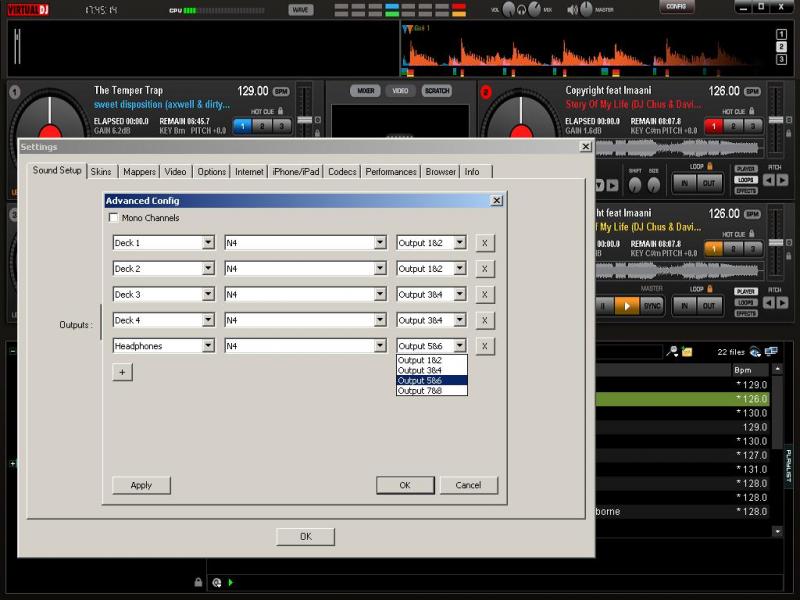Expand the N4 sound card dropdown for Deck 3
The height and width of the screenshot is (600, 800).
pos(380,294)
